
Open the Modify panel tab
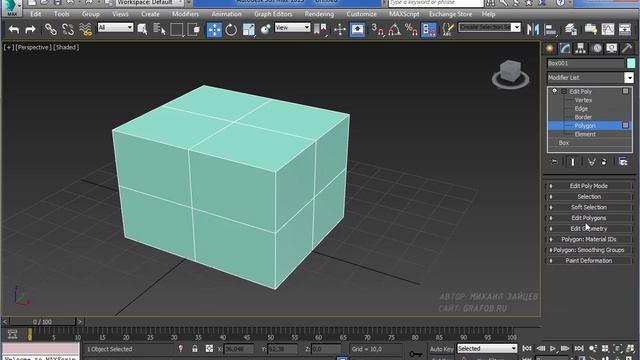[565, 49]
